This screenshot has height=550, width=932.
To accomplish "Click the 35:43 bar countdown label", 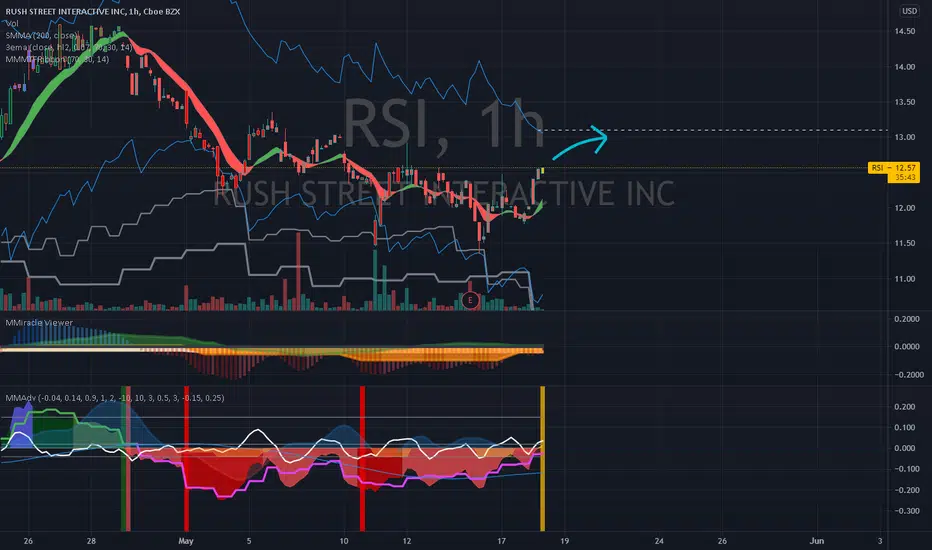I will pyautogui.click(x=905, y=177).
